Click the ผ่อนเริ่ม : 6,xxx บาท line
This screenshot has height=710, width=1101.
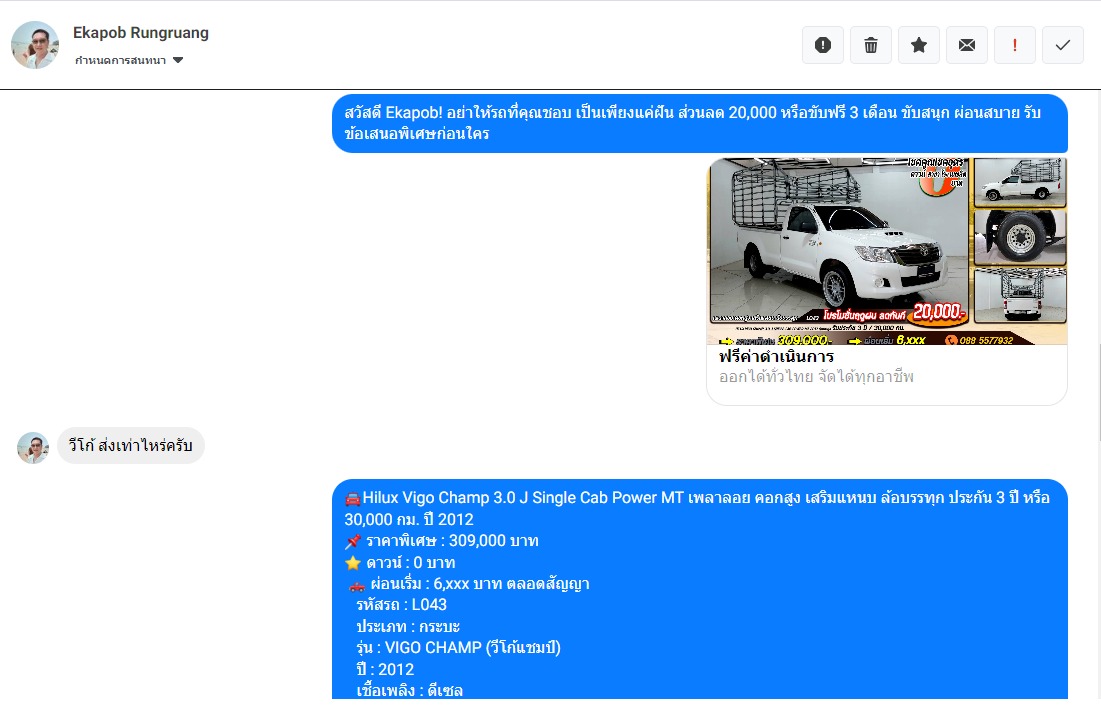click(469, 584)
